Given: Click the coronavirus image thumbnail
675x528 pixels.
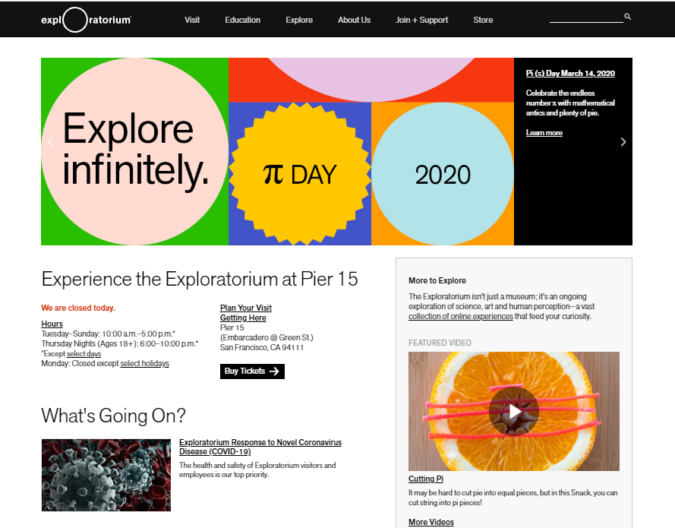Looking at the screenshot, I should click(106, 475).
